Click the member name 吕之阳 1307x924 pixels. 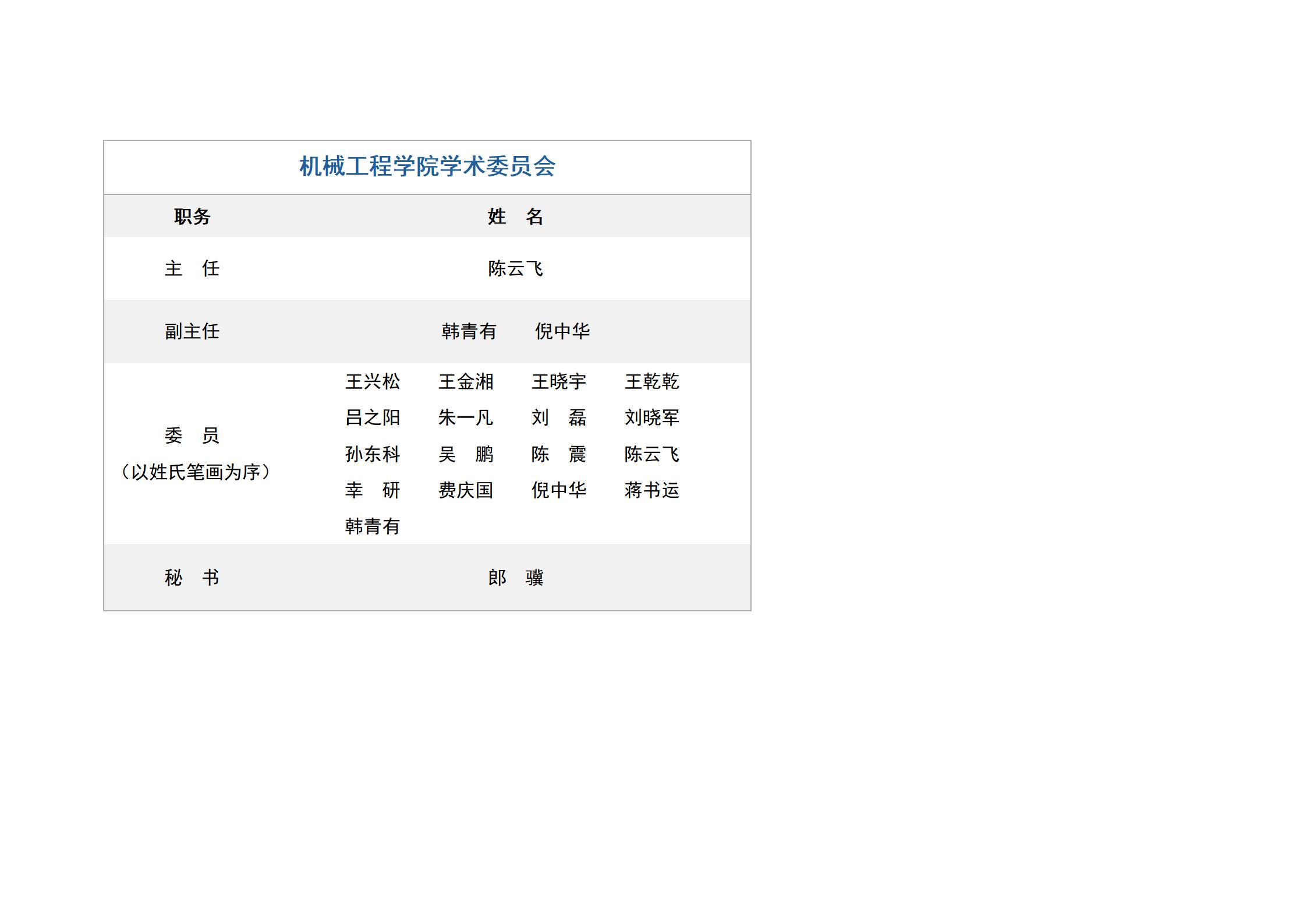[x=373, y=417]
